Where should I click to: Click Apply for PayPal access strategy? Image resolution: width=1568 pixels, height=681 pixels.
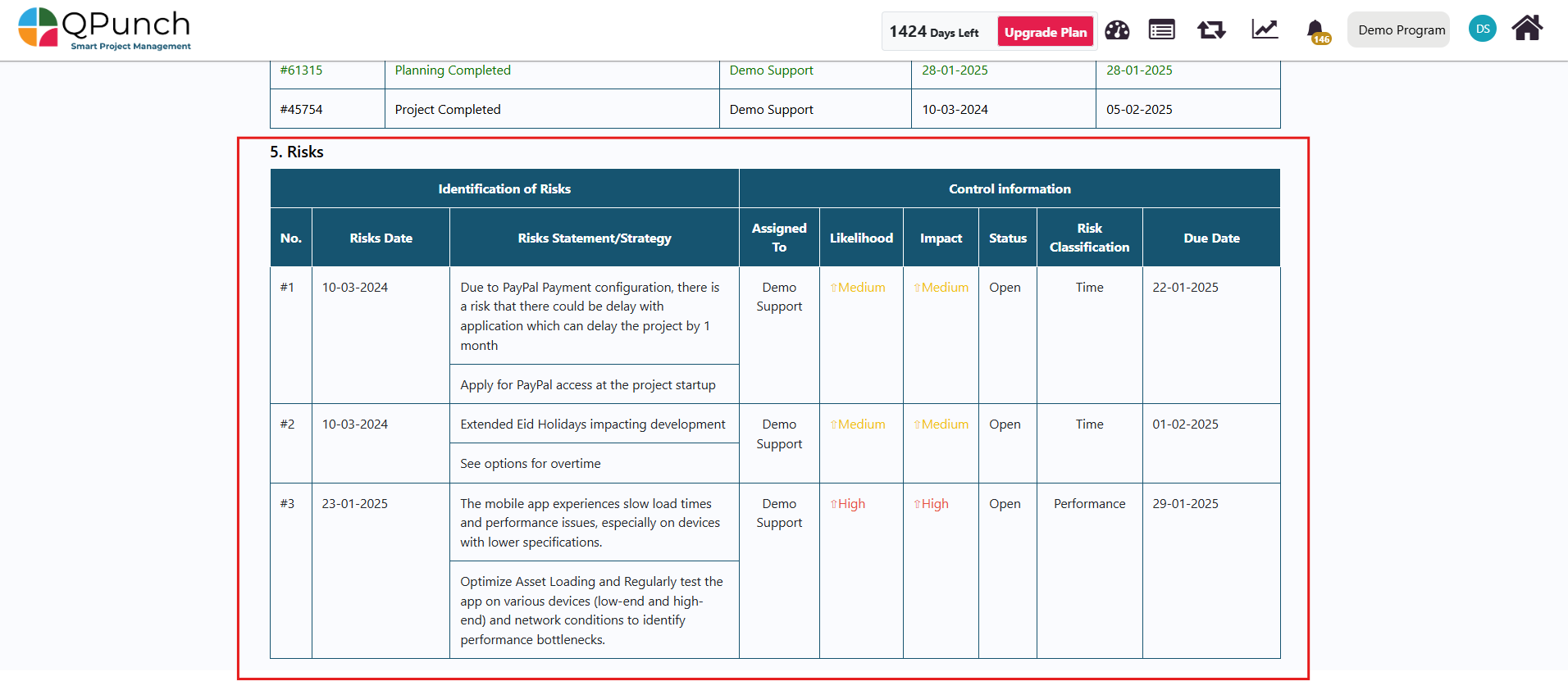click(x=588, y=385)
